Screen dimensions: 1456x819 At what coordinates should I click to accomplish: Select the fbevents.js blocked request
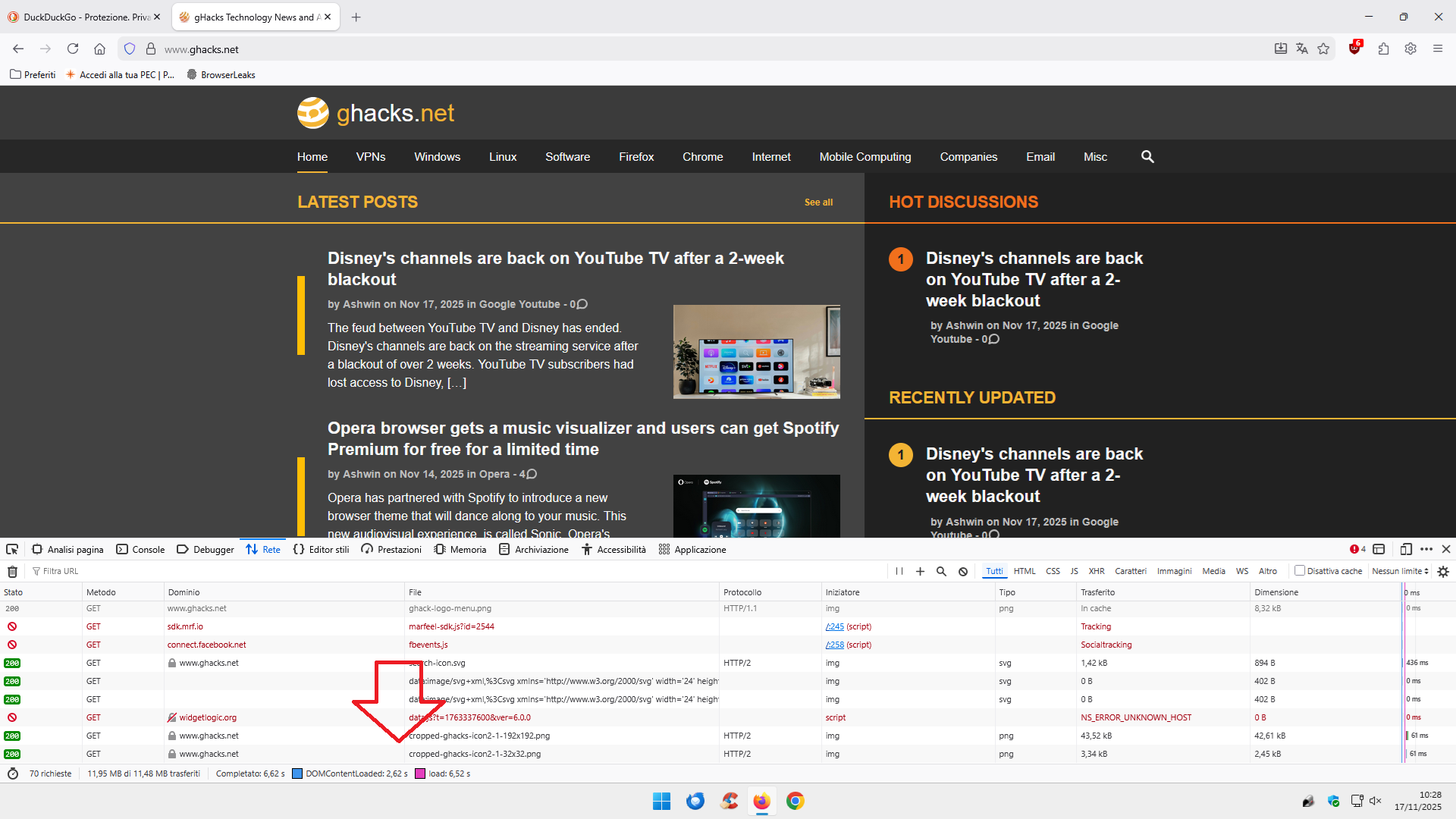pos(701,645)
